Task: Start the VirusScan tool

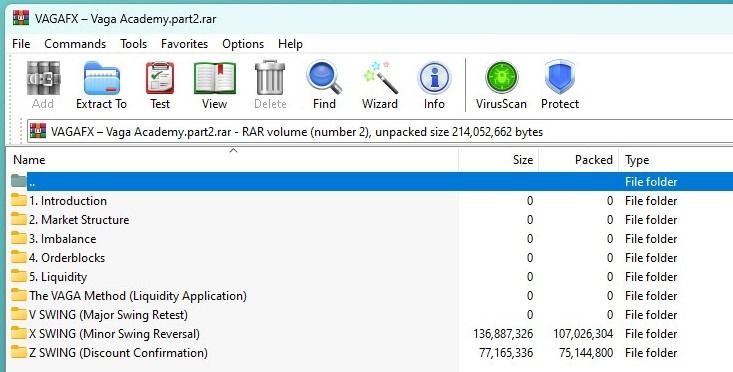Action: pos(502,78)
